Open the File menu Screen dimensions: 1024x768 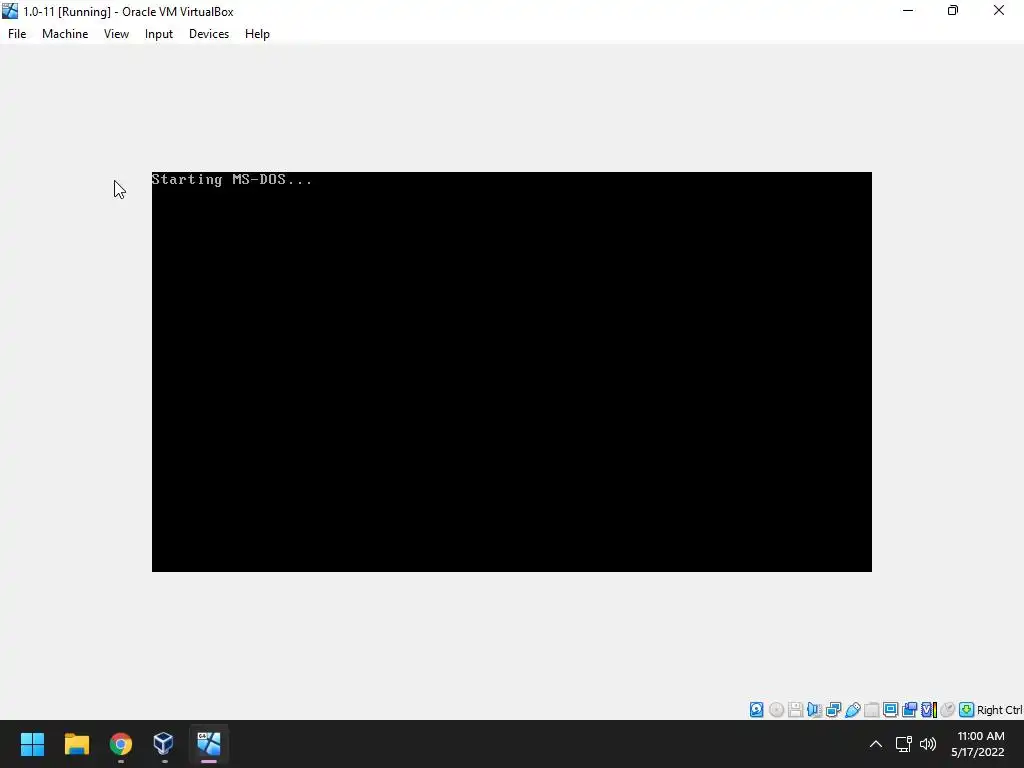pos(17,34)
